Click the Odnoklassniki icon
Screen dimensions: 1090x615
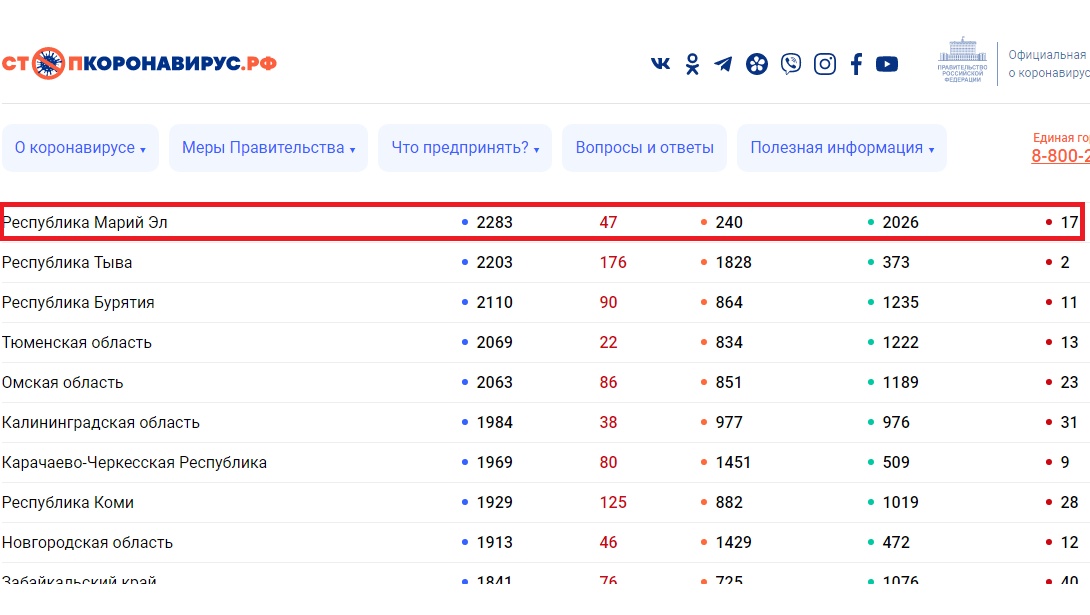point(692,64)
